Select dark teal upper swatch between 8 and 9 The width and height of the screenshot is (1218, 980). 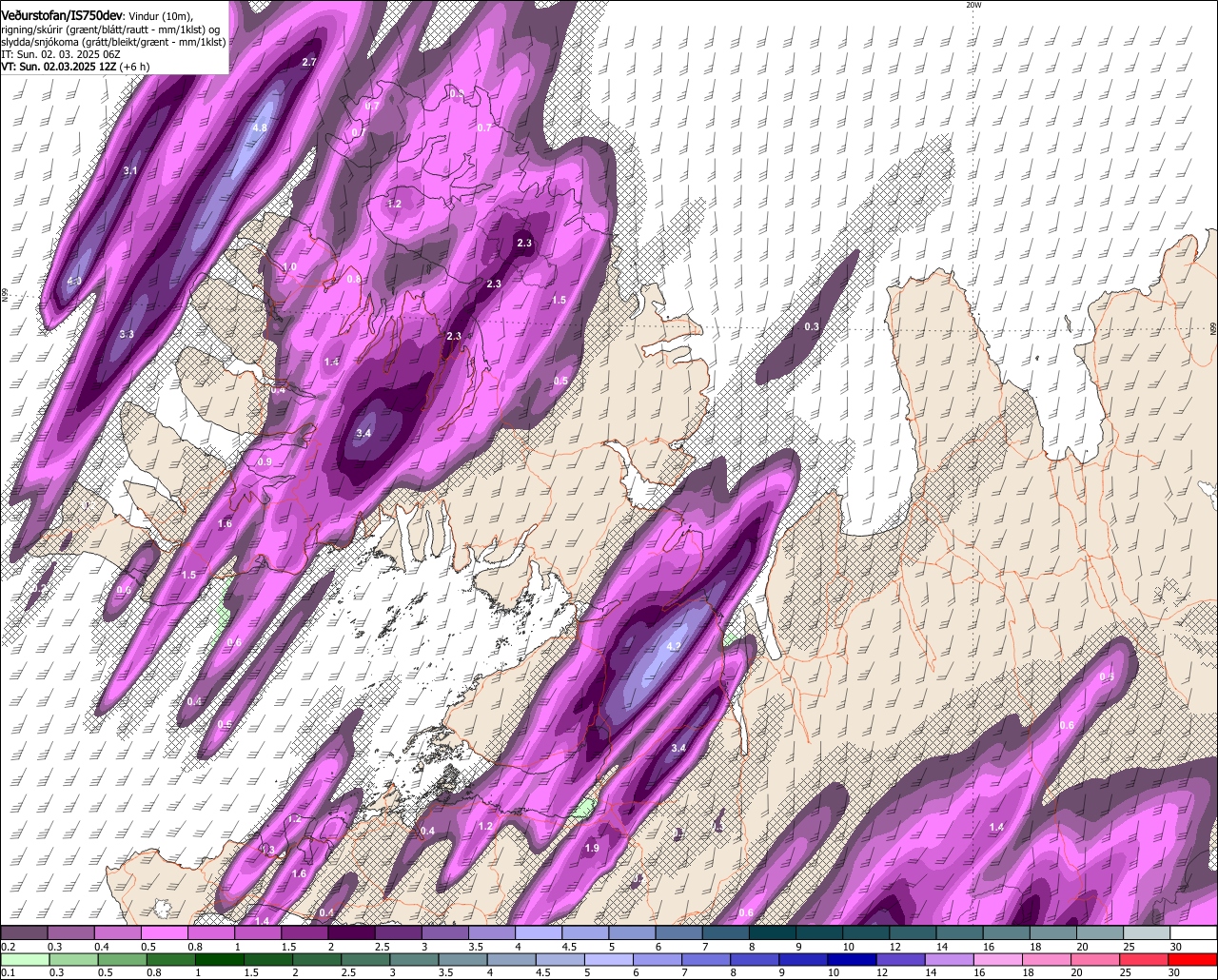[773, 932]
